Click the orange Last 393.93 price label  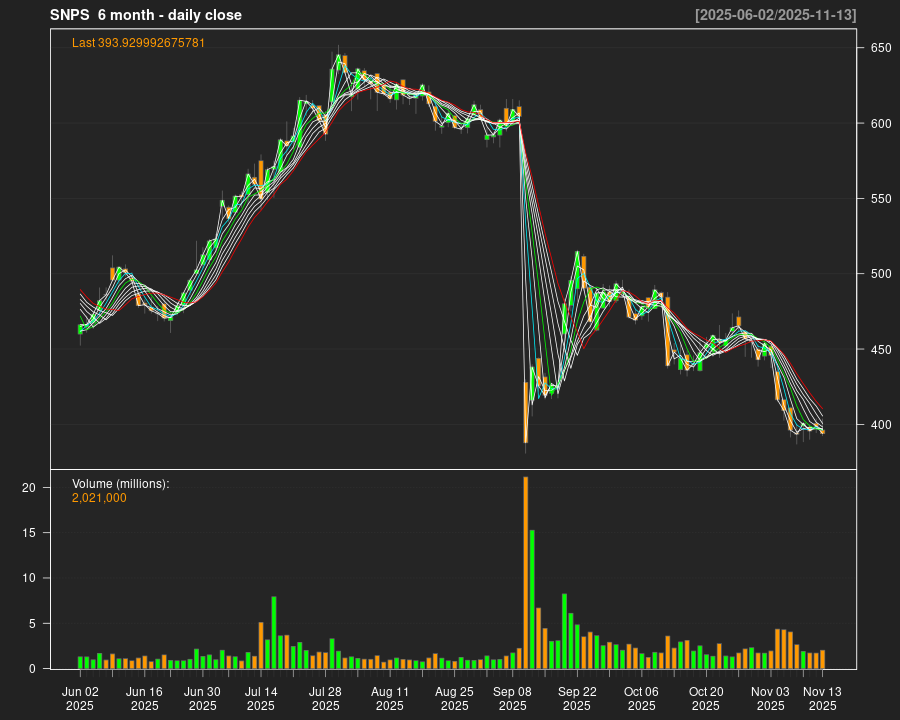coord(138,43)
